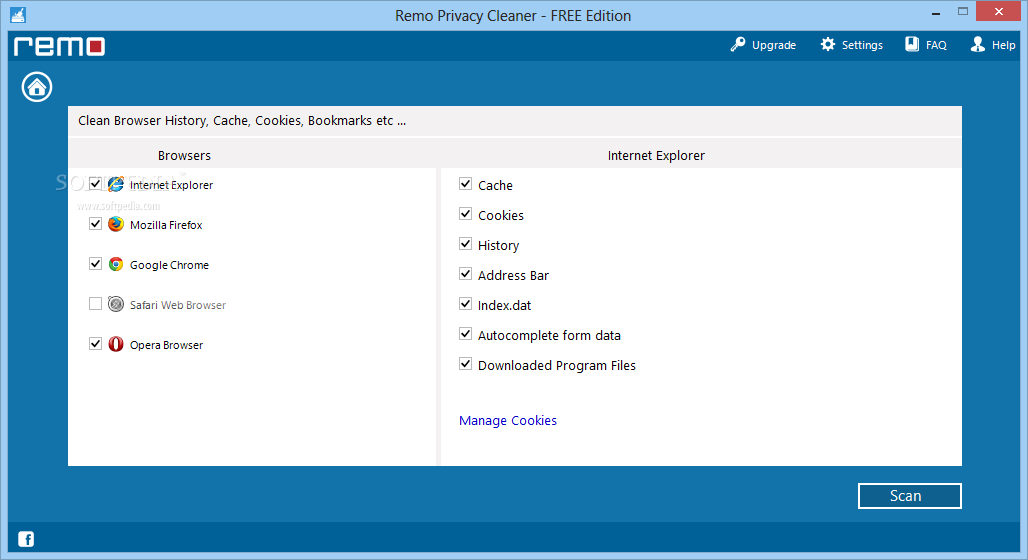Select the Google Chrome label
Viewport: 1028px width, 560px height.
tap(169, 265)
